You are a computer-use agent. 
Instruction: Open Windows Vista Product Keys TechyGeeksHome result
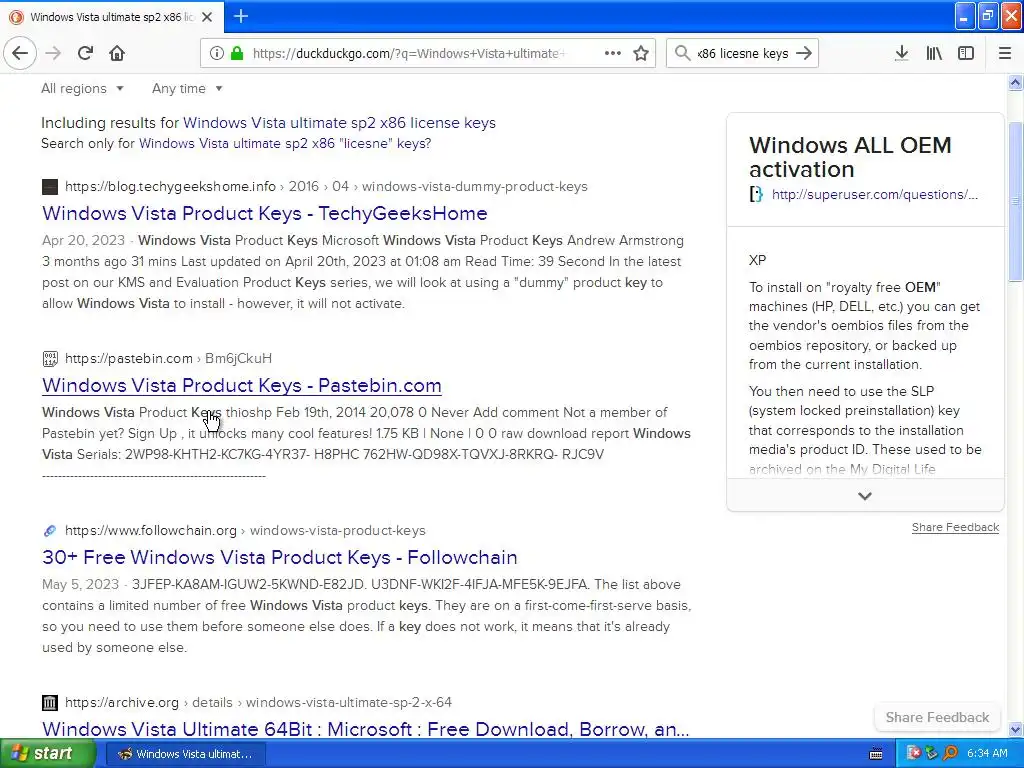pyautogui.click(x=264, y=214)
